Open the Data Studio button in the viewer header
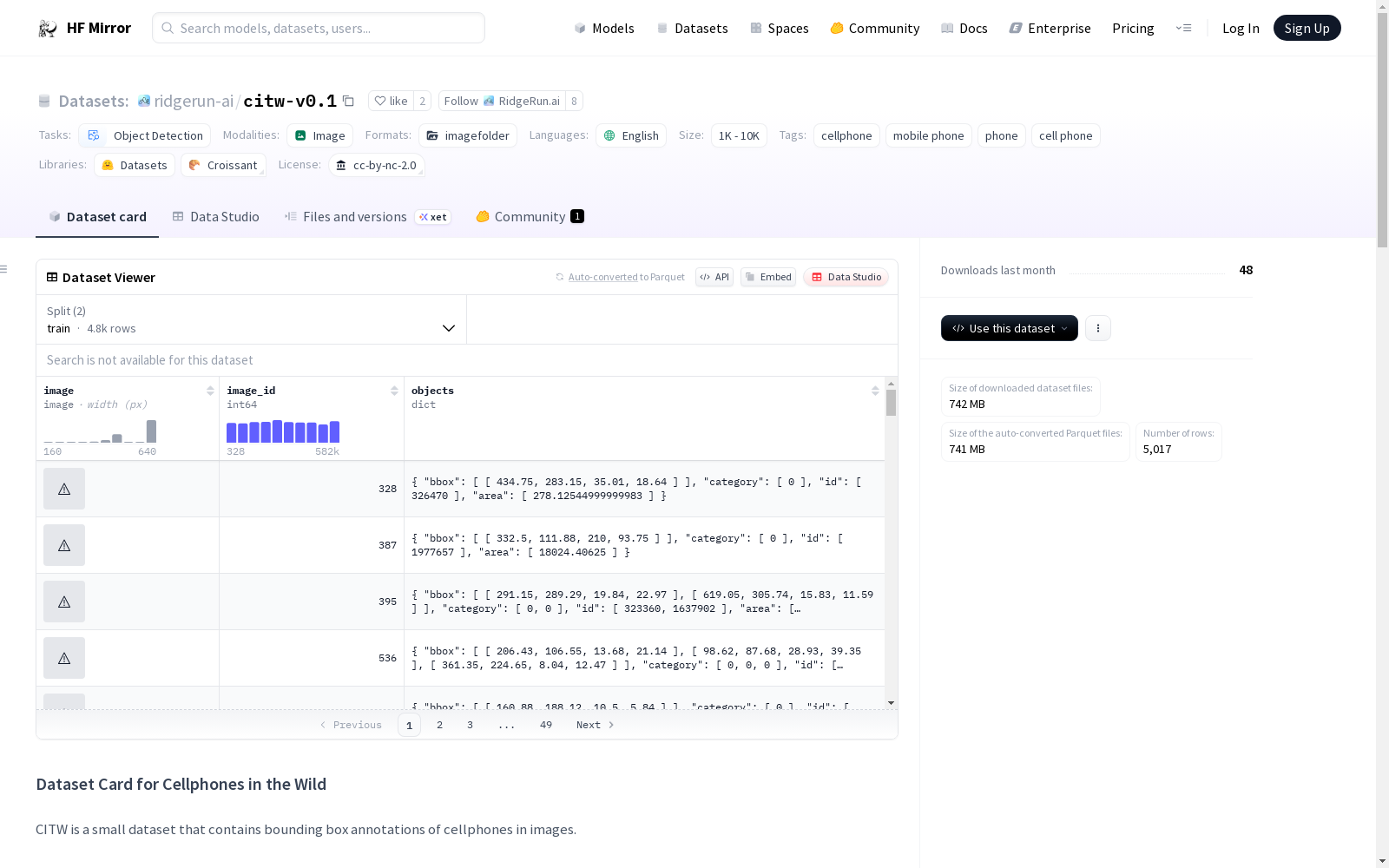Screen dimensions: 1389x868 [846, 277]
